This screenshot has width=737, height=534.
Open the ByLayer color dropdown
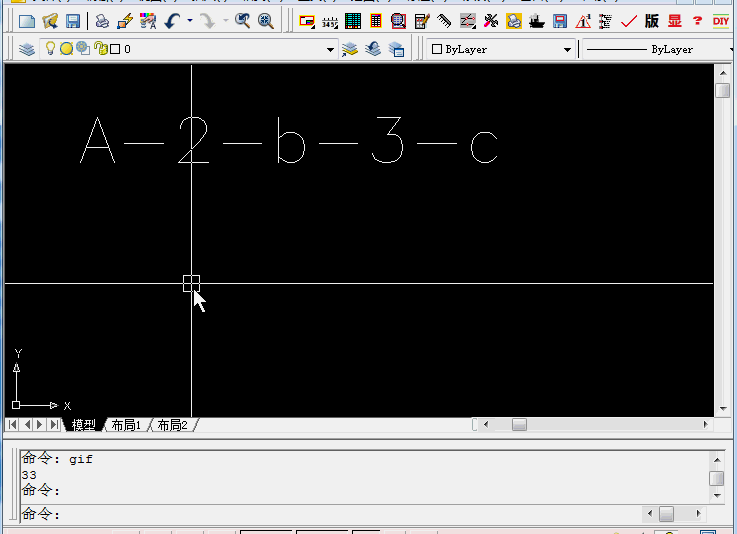pyautogui.click(x=501, y=49)
